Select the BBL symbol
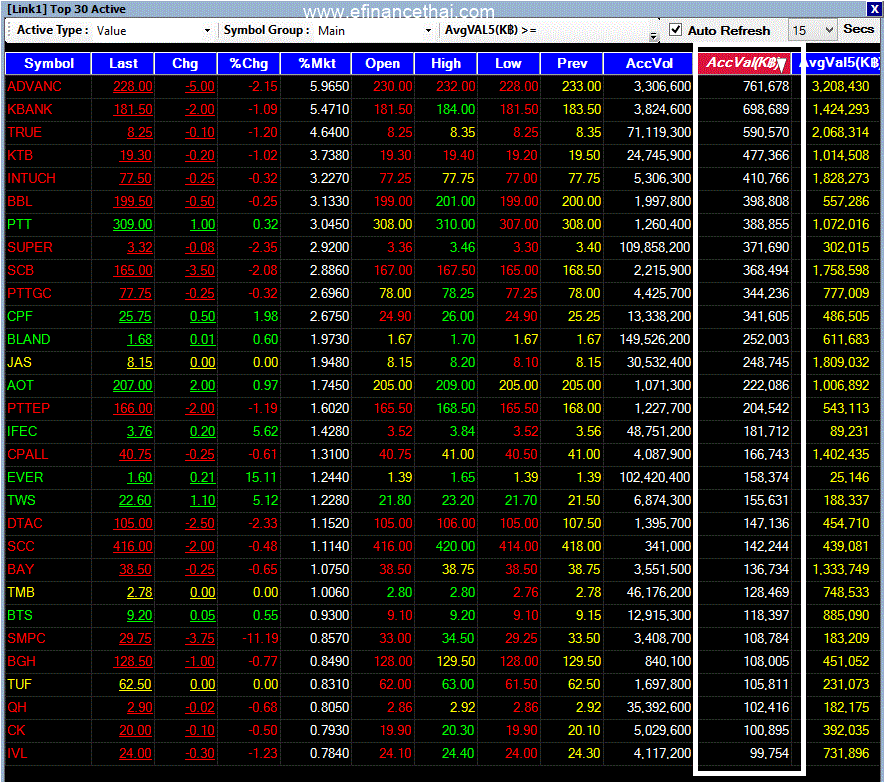 click(20, 201)
